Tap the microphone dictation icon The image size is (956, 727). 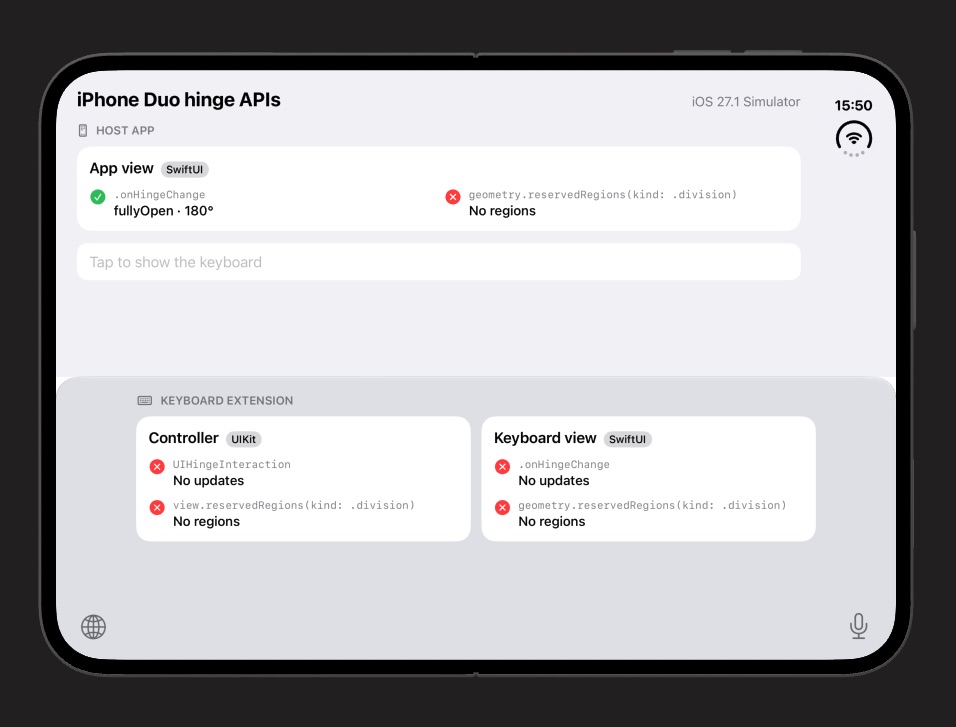[858, 626]
